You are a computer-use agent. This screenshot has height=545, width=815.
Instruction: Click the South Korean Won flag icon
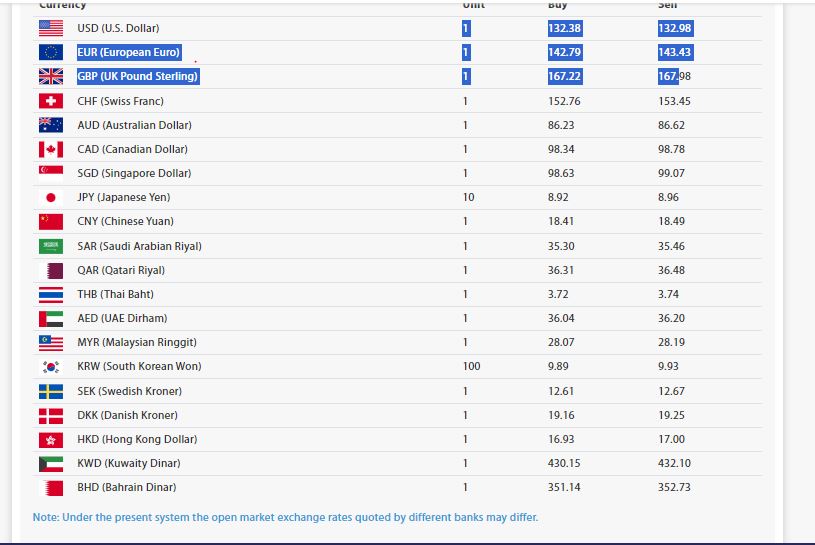click(x=50, y=366)
